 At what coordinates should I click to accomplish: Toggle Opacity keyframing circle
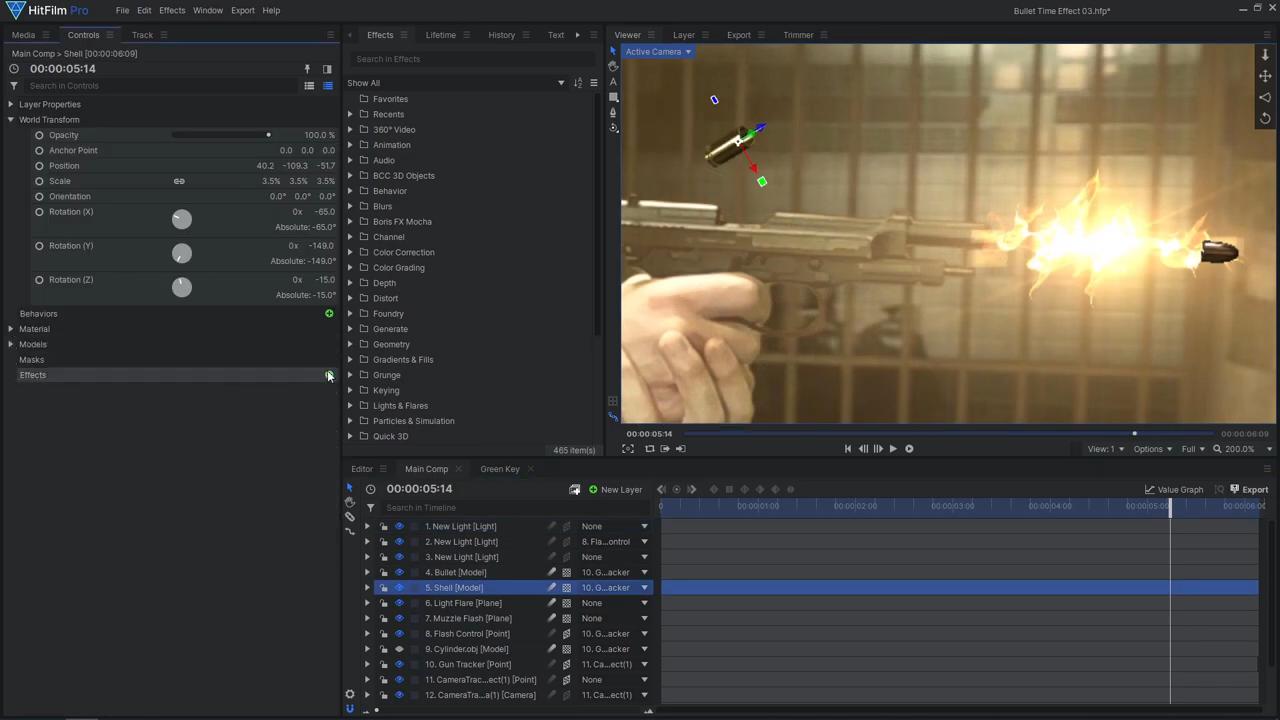click(39, 135)
